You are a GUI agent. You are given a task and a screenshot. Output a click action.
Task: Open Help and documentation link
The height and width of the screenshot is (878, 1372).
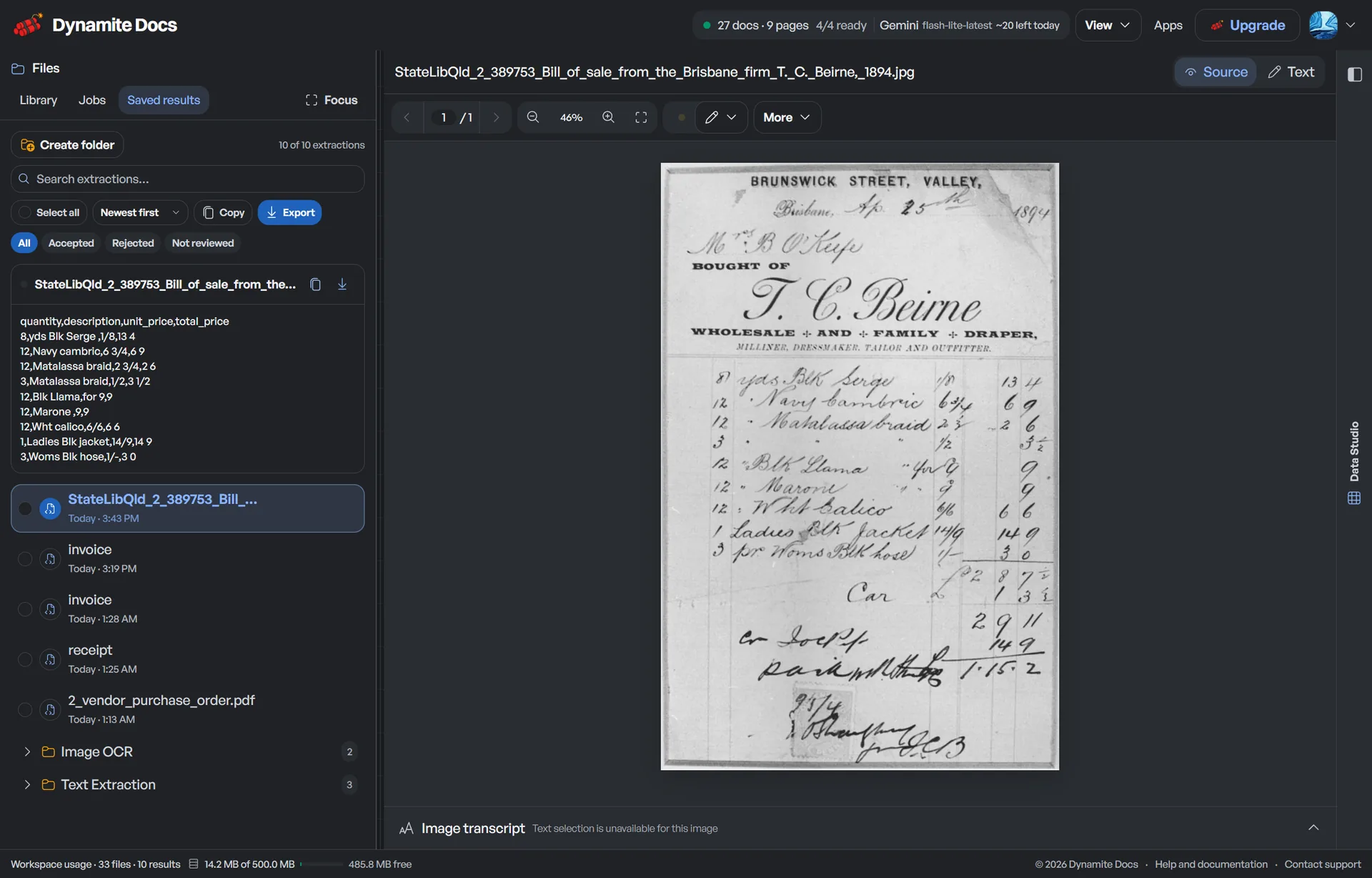[1211, 864]
